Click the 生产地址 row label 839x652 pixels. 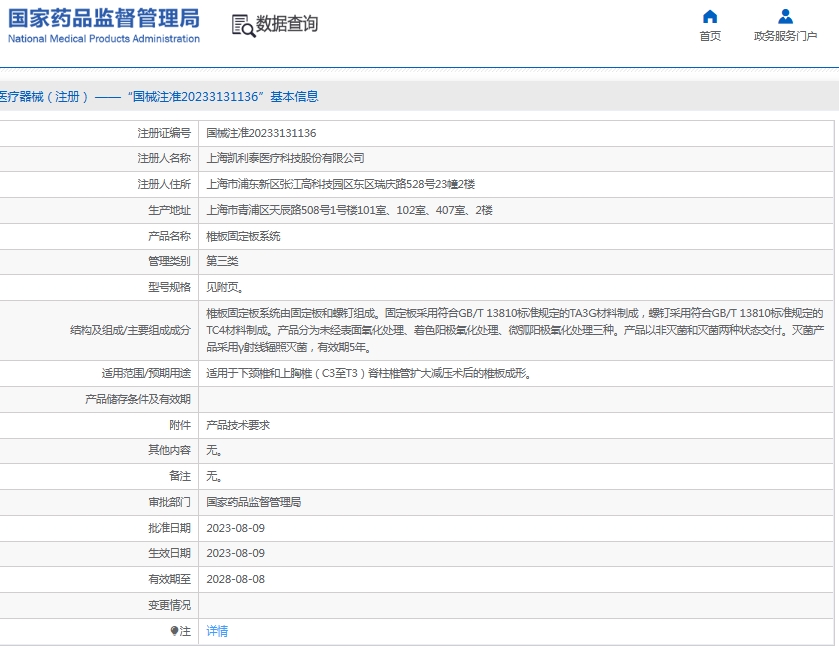point(169,210)
